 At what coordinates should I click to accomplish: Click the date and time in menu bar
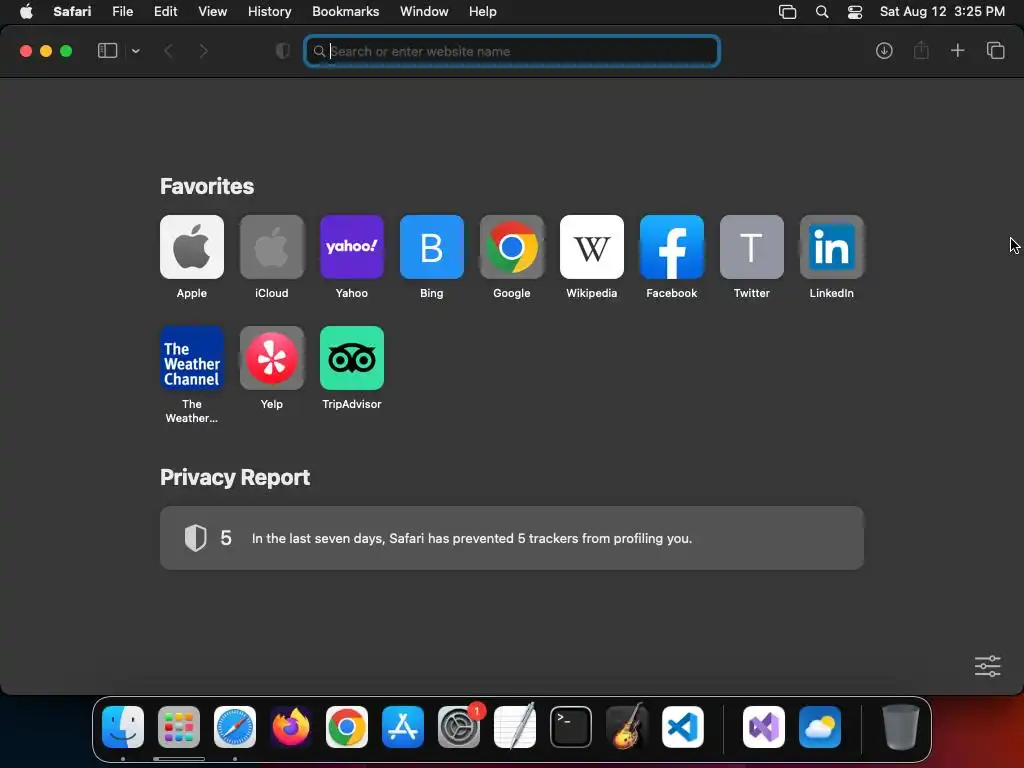942,12
